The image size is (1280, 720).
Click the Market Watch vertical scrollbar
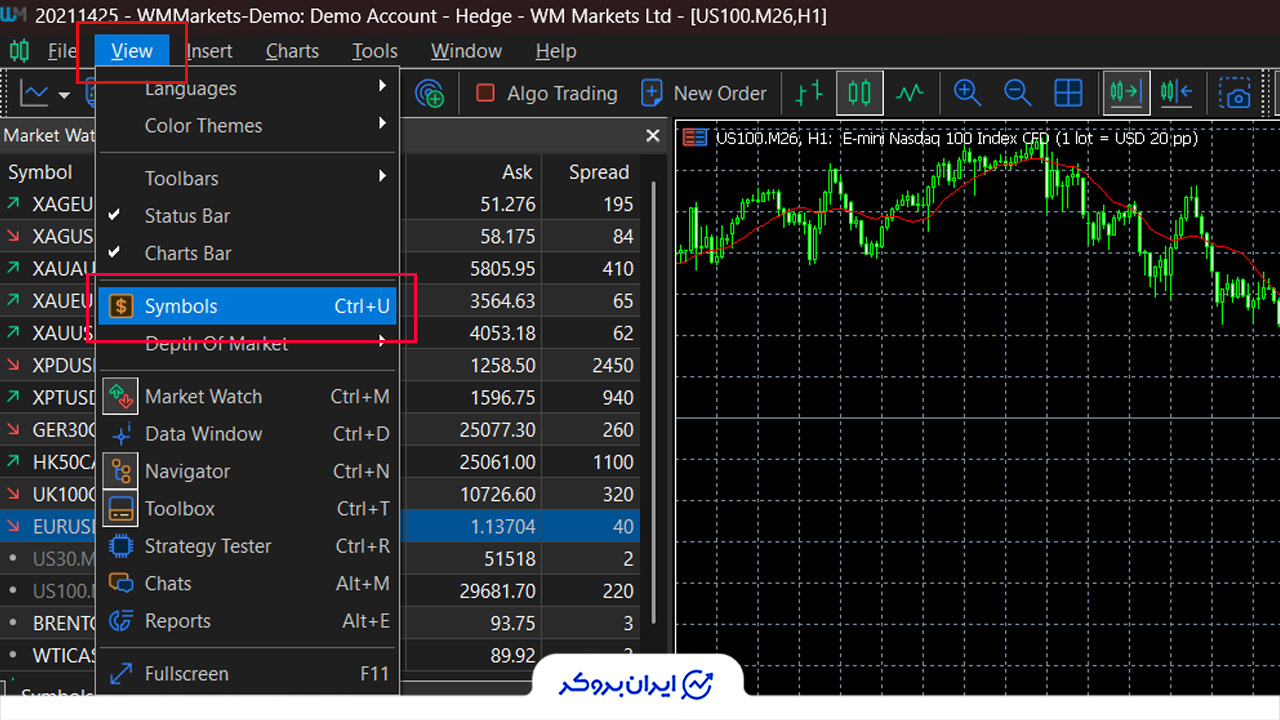click(654, 400)
